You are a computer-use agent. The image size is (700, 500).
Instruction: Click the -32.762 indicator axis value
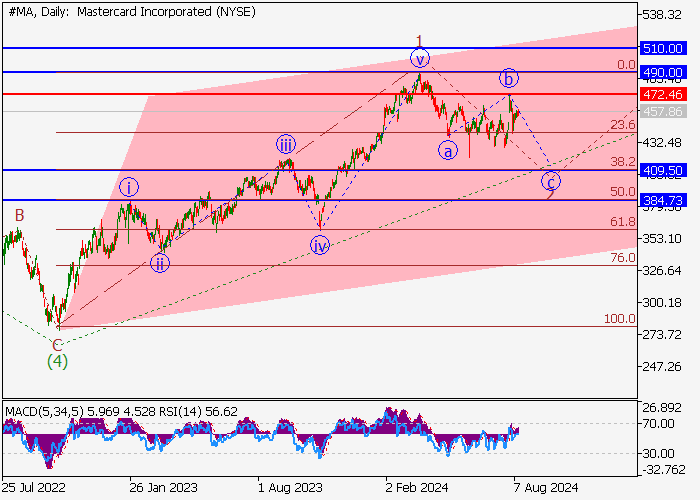662,470
